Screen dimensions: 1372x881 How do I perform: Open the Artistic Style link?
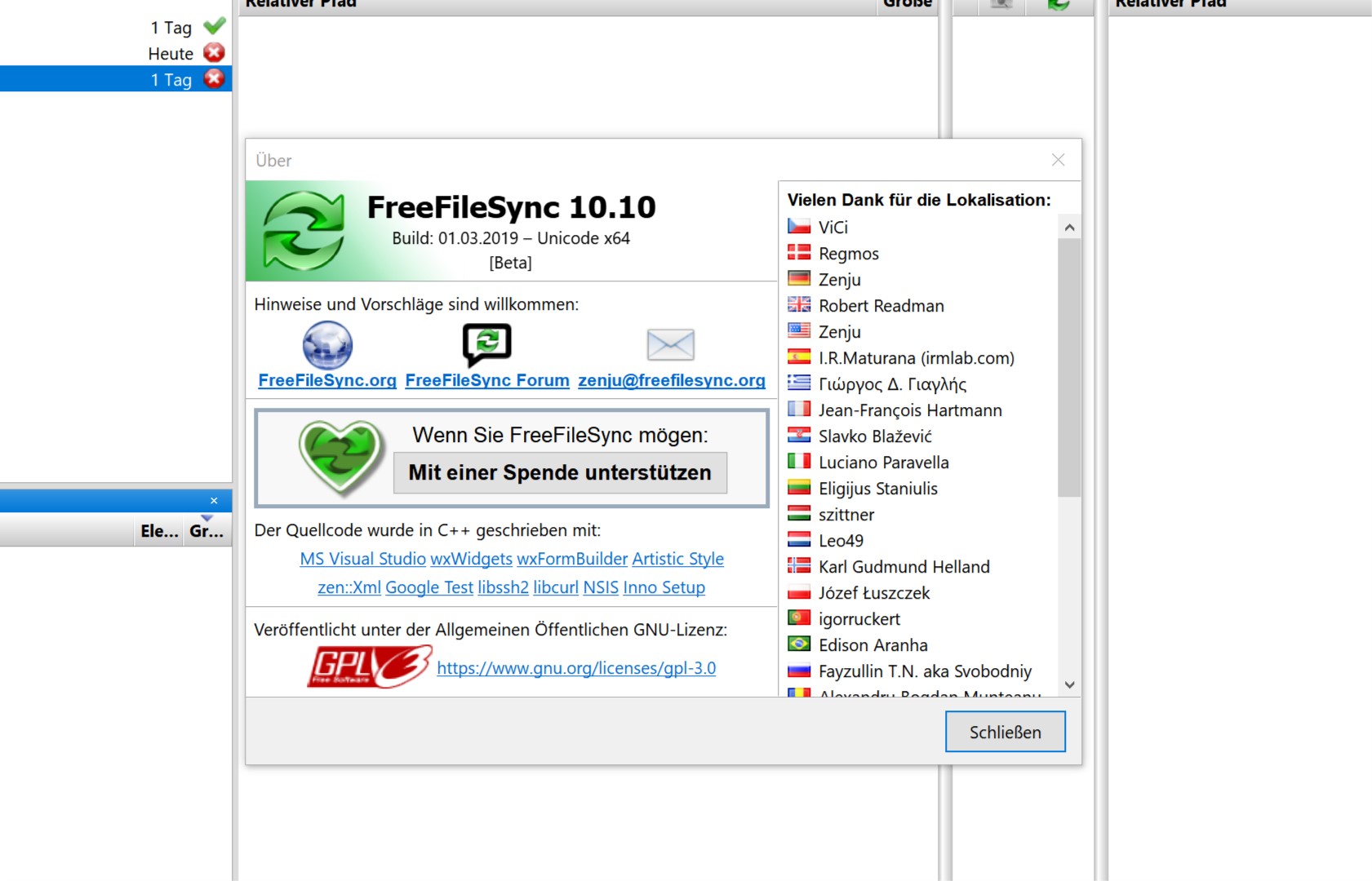click(678, 559)
